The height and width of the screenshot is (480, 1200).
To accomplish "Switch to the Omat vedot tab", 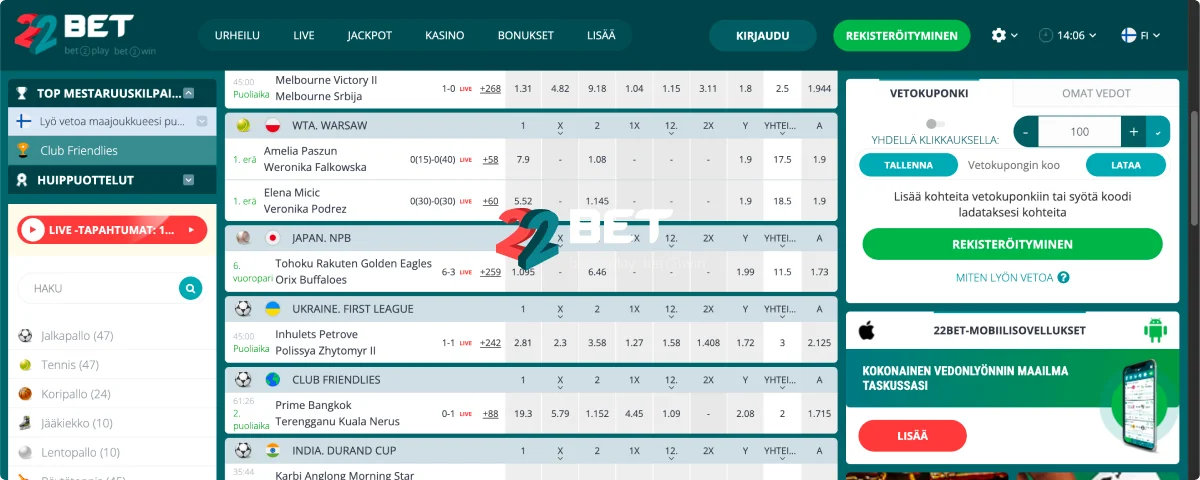I will (1096, 93).
